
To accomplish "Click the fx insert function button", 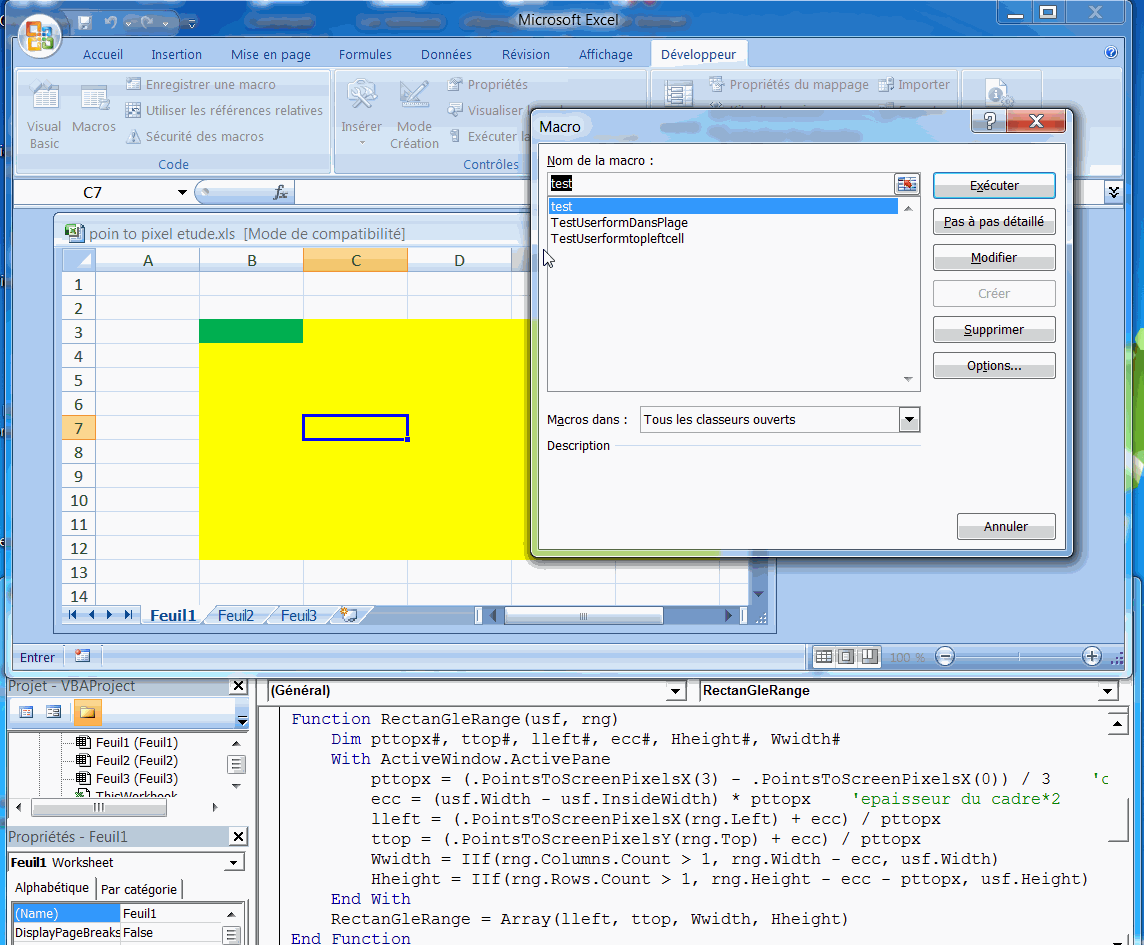I will [x=280, y=193].
